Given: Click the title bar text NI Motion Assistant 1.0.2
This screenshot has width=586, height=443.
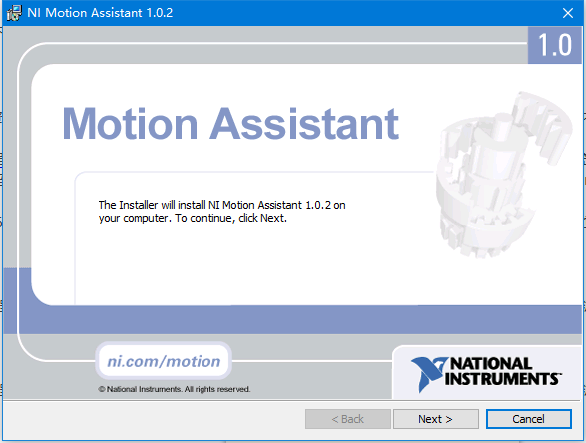Looking at the screenshot, I should [x=100, y=13].
